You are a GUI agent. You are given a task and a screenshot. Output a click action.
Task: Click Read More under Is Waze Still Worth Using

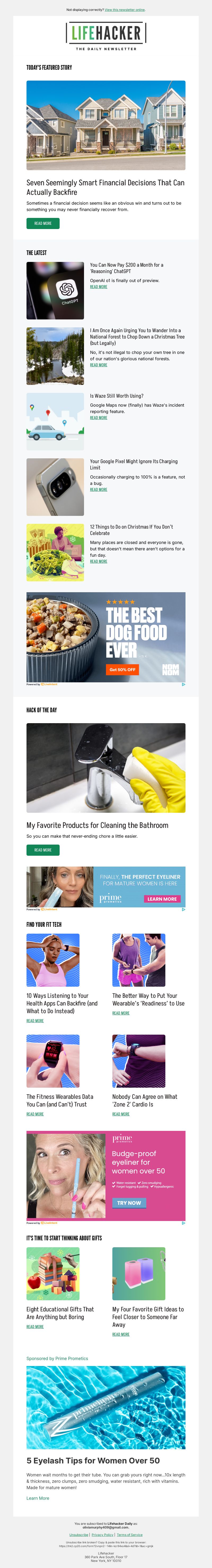(x=99, y=418)
